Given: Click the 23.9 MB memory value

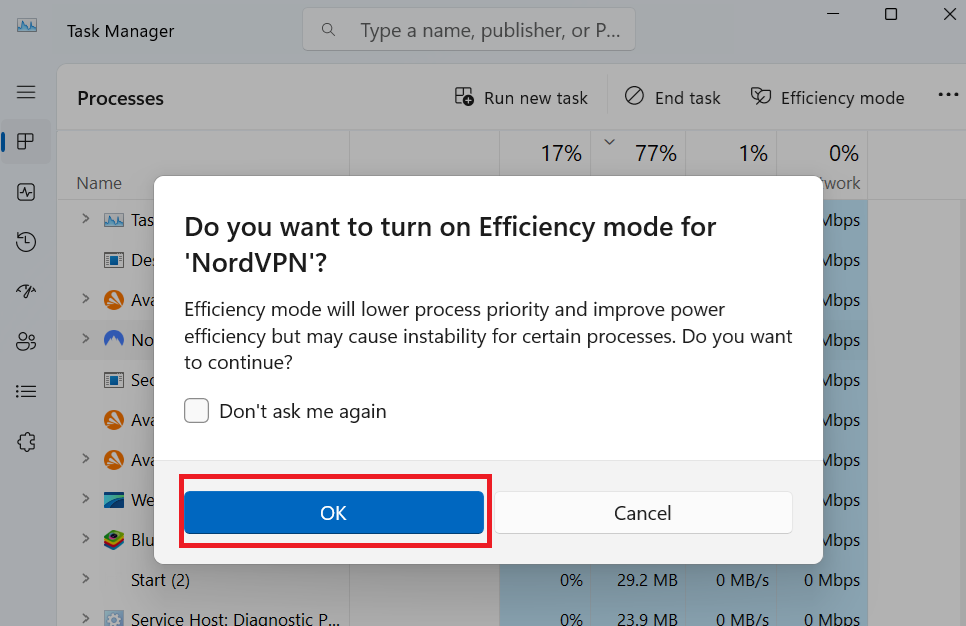Looking at the screenshot, I should pyautogui.click(x=647, y=618).
